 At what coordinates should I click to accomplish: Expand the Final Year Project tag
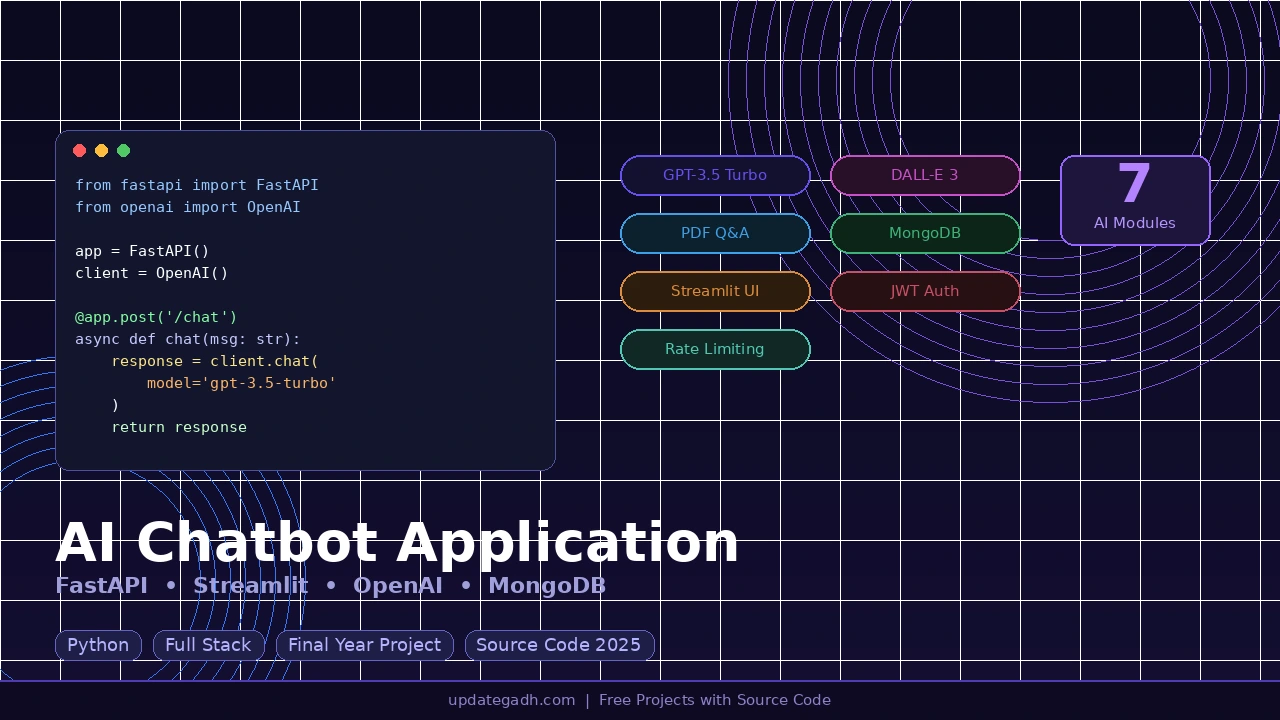point(365,645)
